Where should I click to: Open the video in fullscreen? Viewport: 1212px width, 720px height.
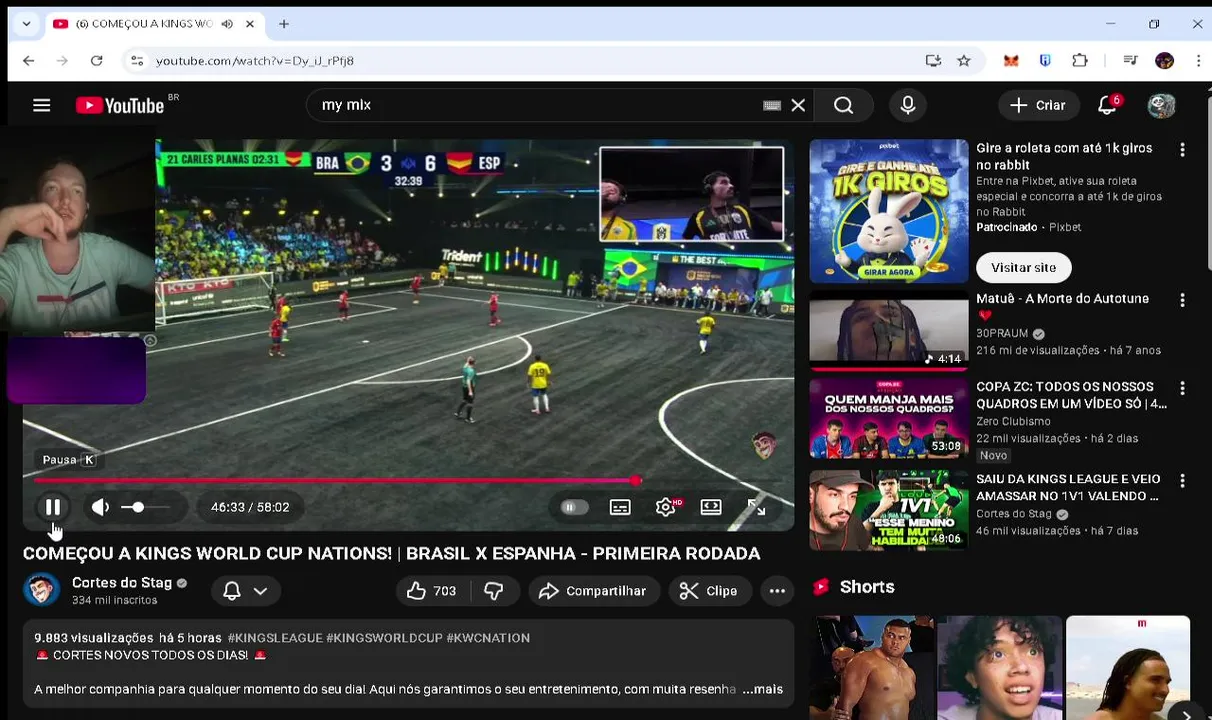click(x=757, y=507)
